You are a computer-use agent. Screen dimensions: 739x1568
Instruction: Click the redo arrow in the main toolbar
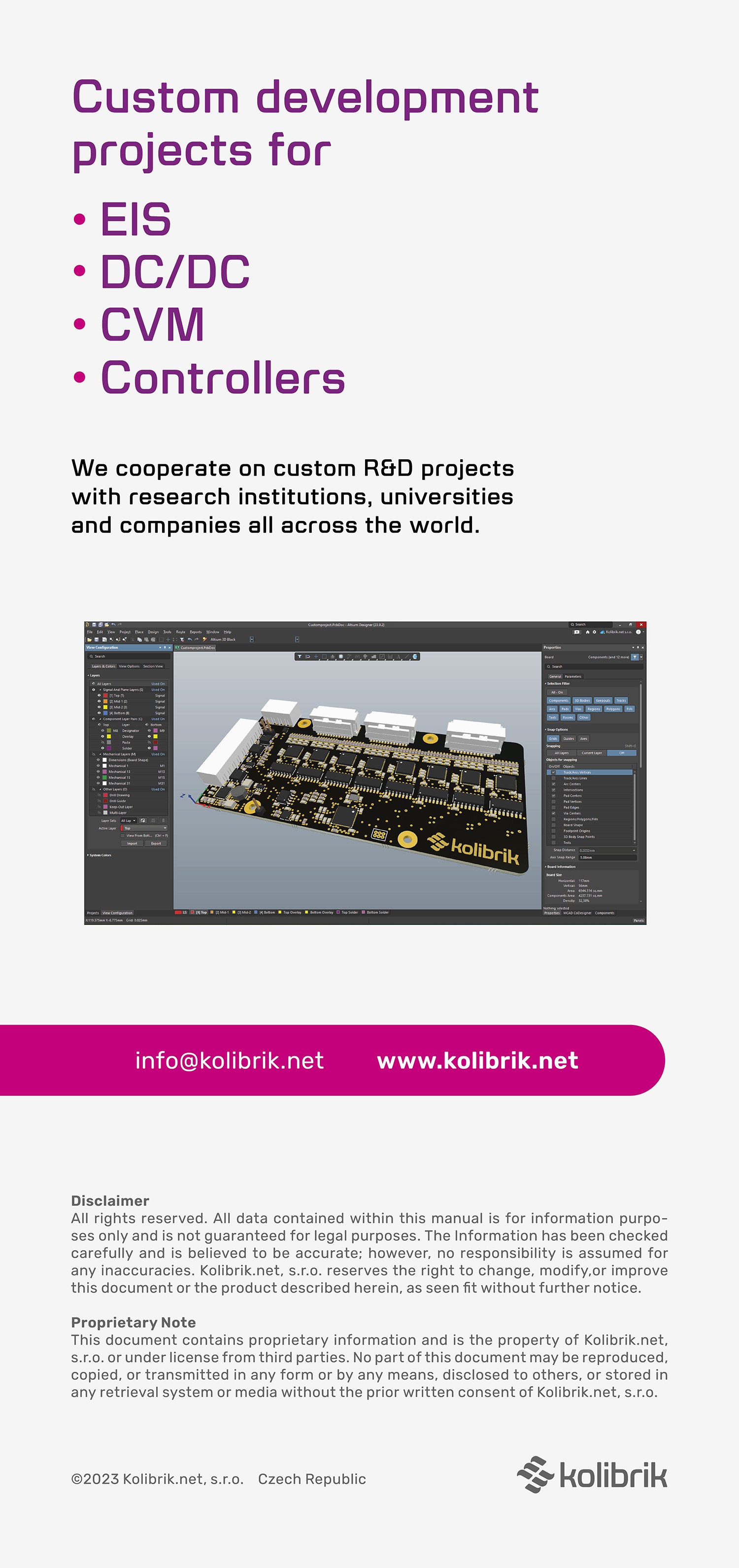click(197, 640)
